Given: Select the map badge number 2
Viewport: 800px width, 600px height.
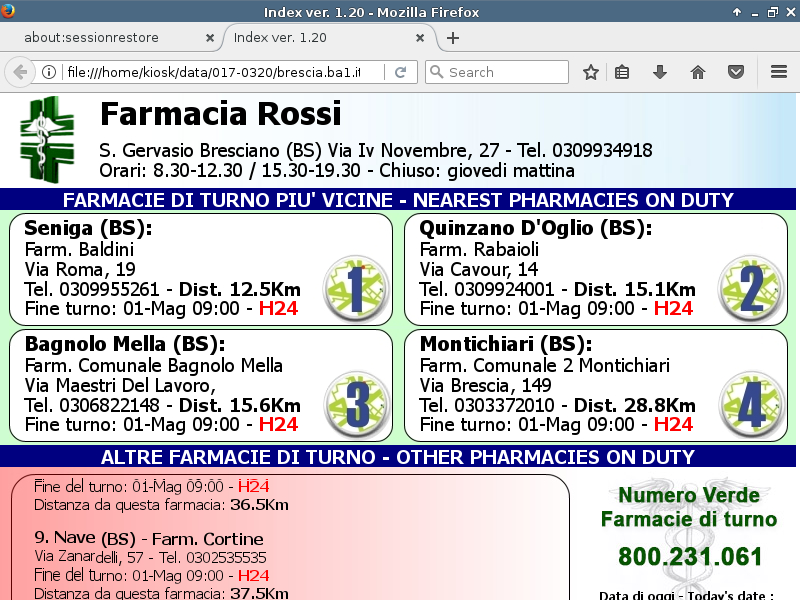Looking at the screenshot, I should (751, 289).
